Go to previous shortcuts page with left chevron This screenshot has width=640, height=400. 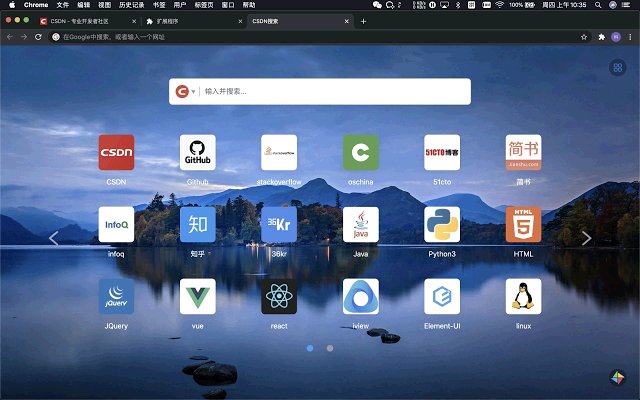click(54, 238)
